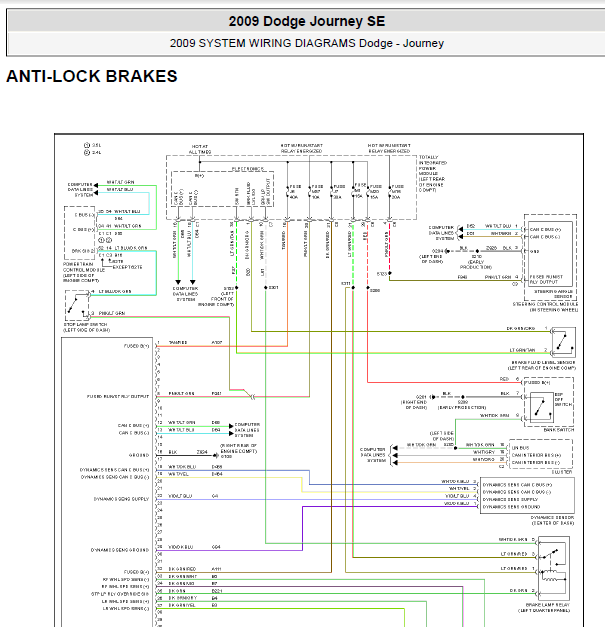Select the 'STOP LAMP SWITCH' label
Image resolution: width=605 pixels, height=627 pixels.
(86, 327)
